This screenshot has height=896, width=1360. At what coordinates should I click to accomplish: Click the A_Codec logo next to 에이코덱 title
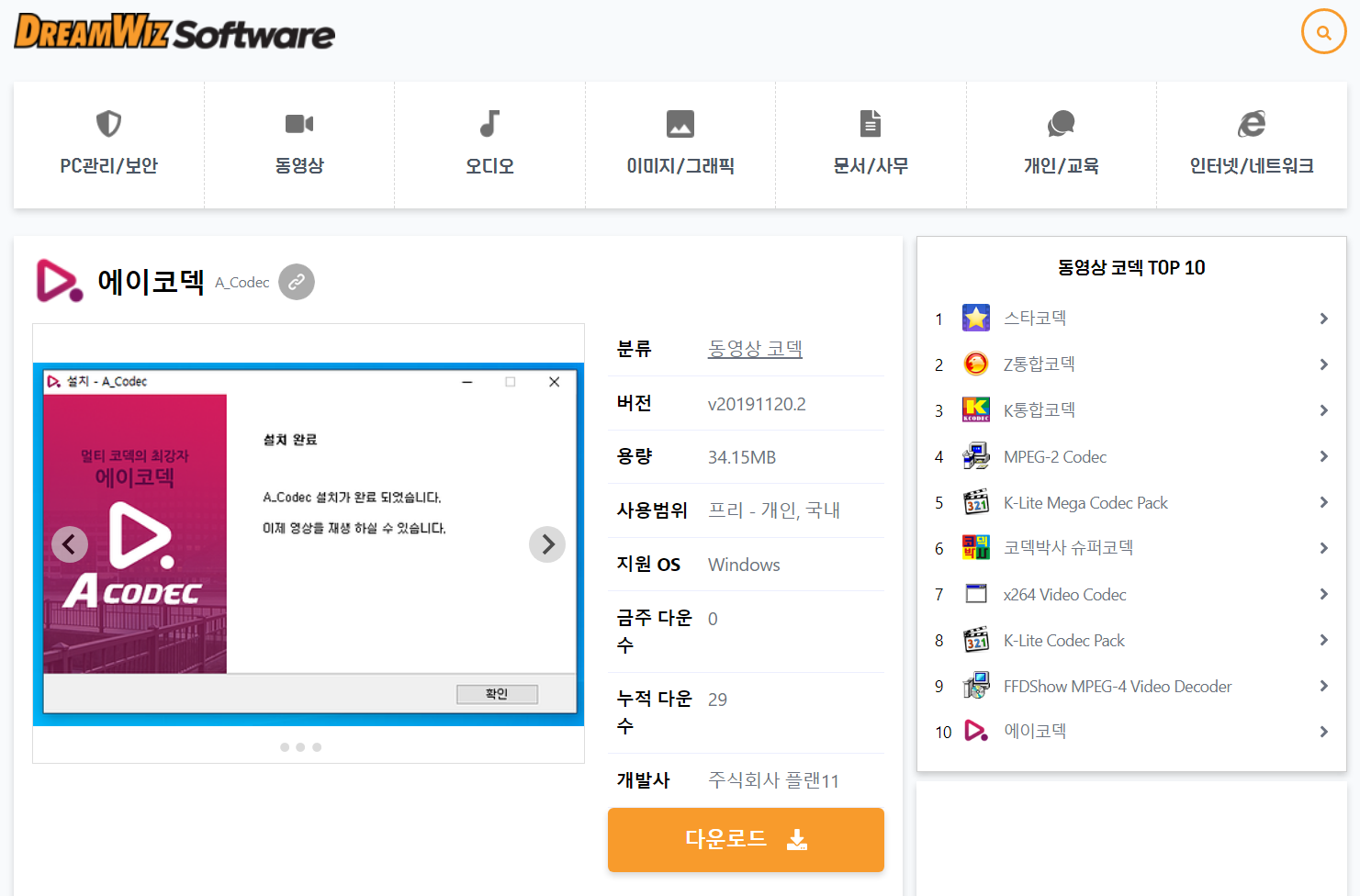click(59, 280)
